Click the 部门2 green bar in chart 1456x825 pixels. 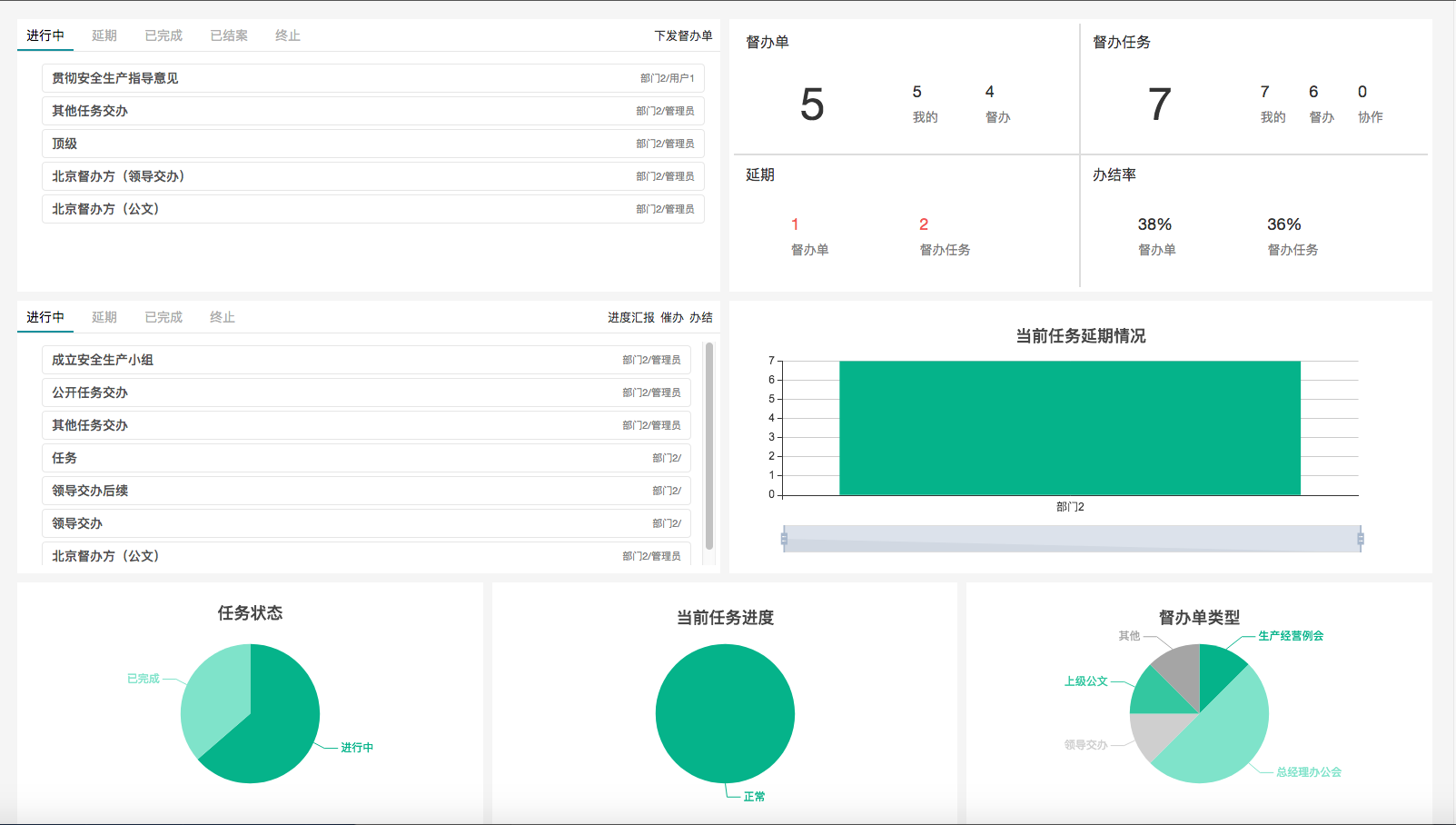(x=1070, y=428)
